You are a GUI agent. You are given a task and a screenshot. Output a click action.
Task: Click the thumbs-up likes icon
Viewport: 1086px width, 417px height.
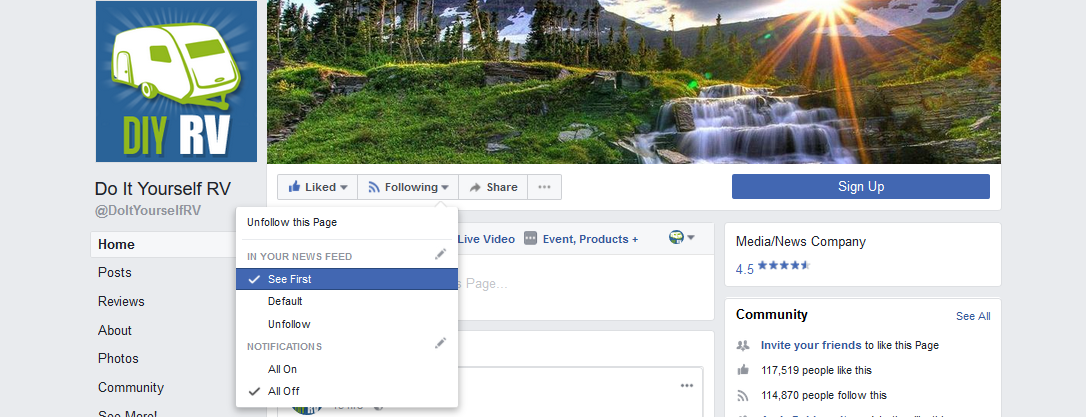click(x=743, y=370)
